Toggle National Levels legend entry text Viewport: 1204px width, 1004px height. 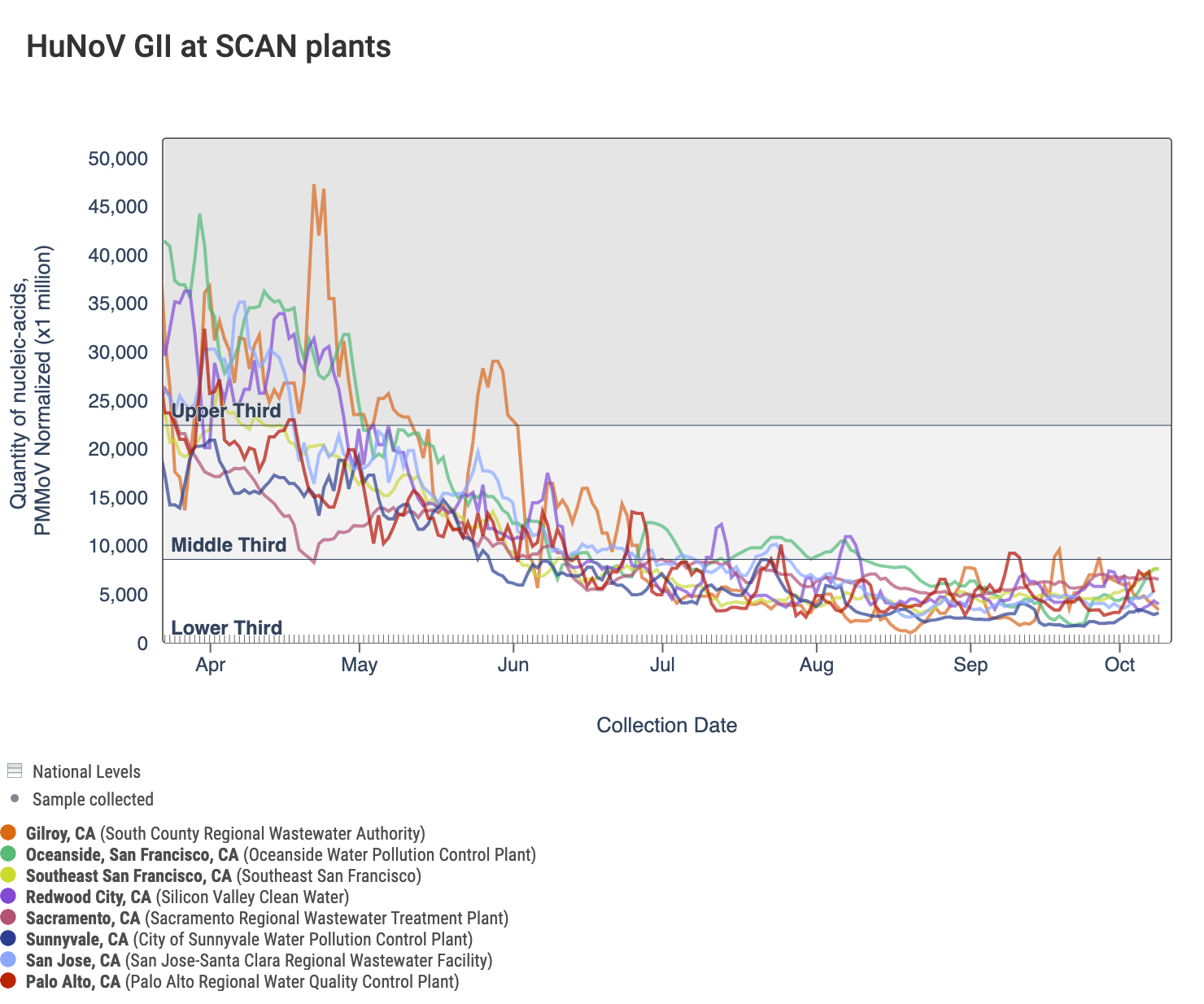[86, 771]
